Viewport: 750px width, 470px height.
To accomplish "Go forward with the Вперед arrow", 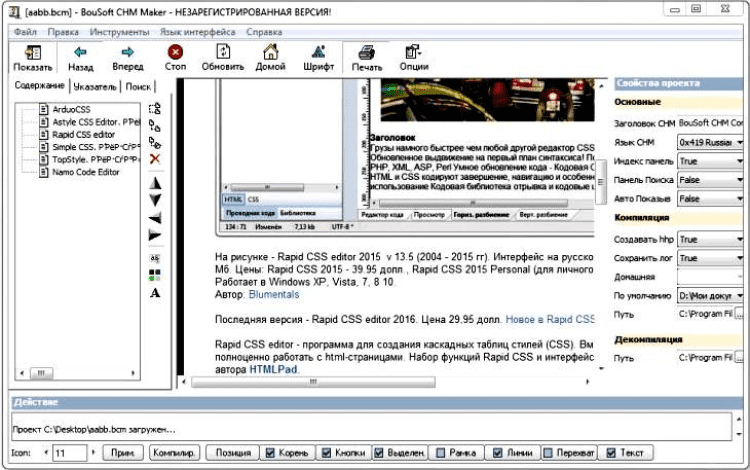I will tap(128, 52).
